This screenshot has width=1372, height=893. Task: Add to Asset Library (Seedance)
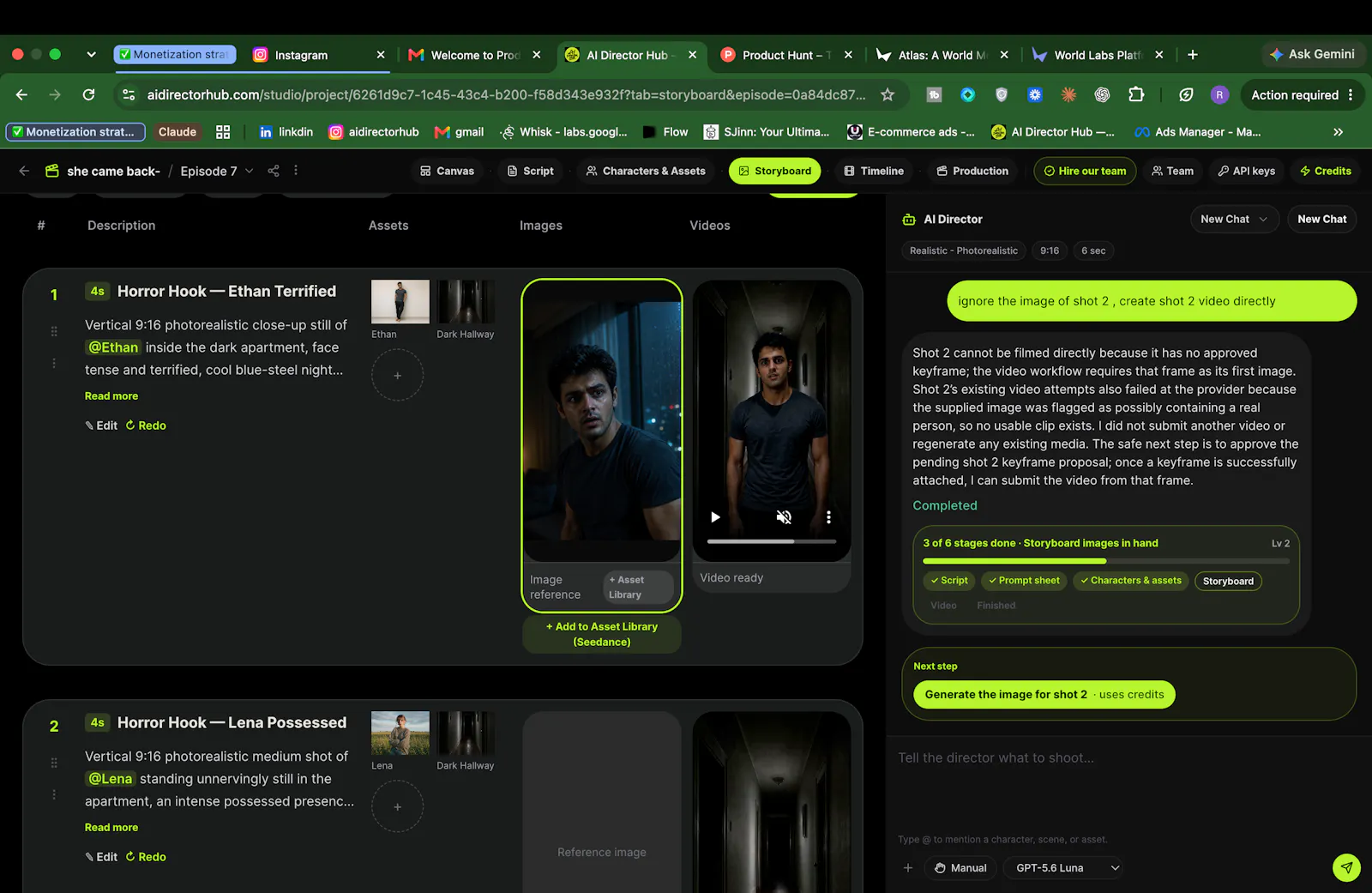coord(602,634)
